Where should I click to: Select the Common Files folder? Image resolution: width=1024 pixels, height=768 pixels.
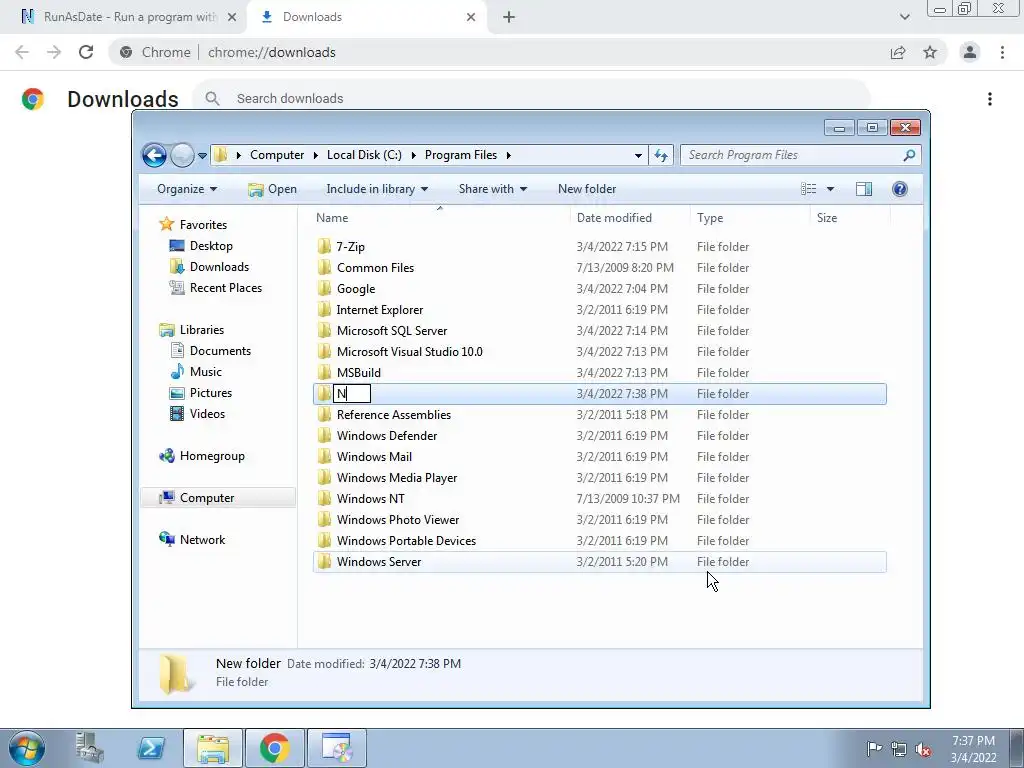375,268
